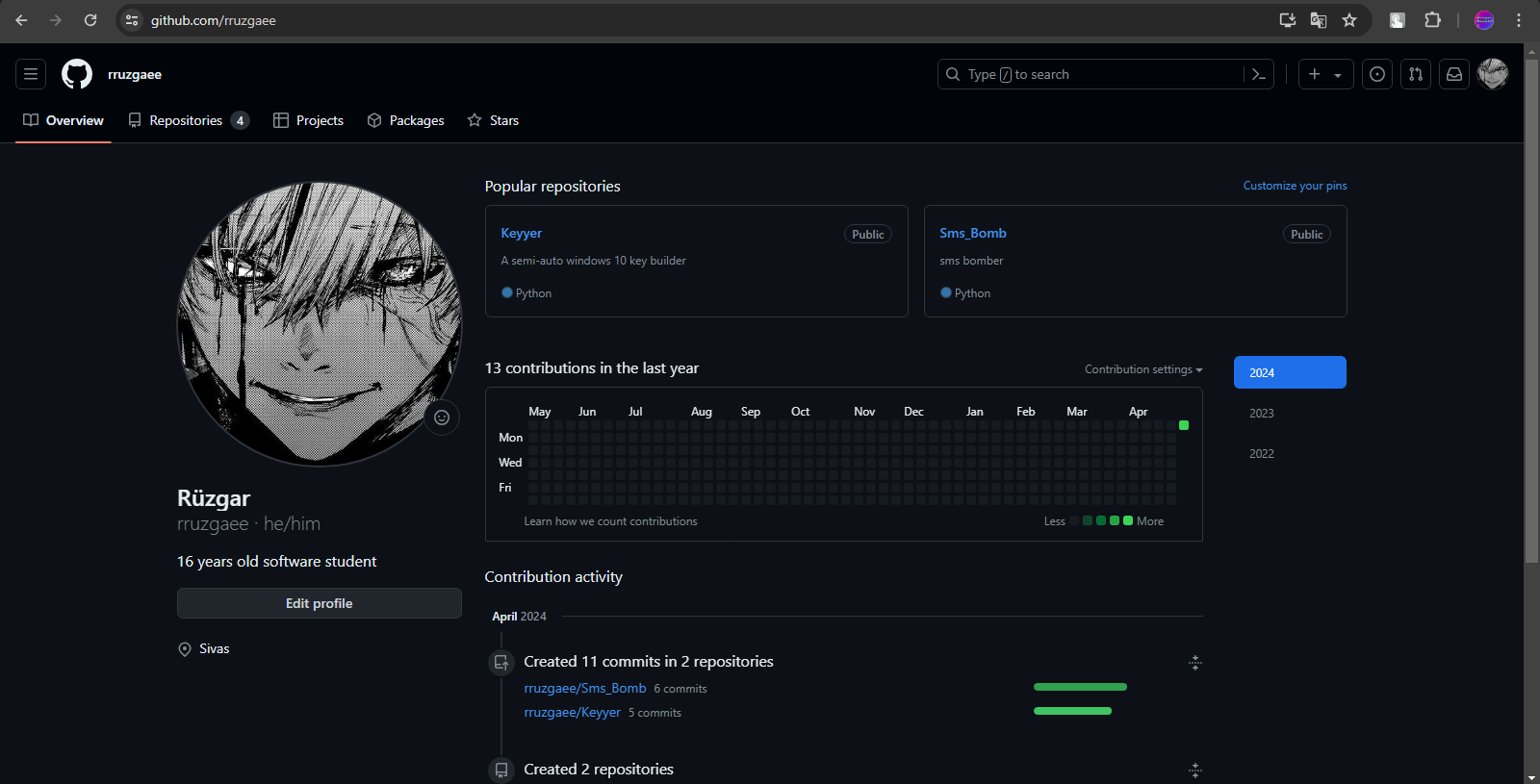The width and height of the screenshot is (1540, 784).
Task: Open the Projects tab
Action: tap(308, 120)
